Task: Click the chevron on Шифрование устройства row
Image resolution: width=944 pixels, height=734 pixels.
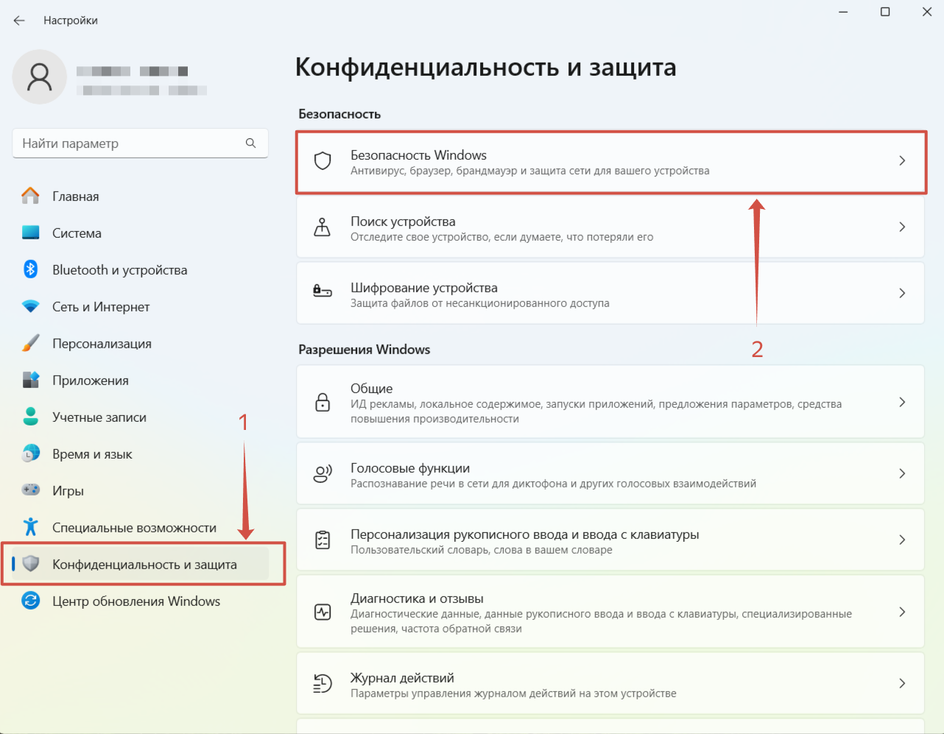Action: pyautogui.click(x=902, y=293)
